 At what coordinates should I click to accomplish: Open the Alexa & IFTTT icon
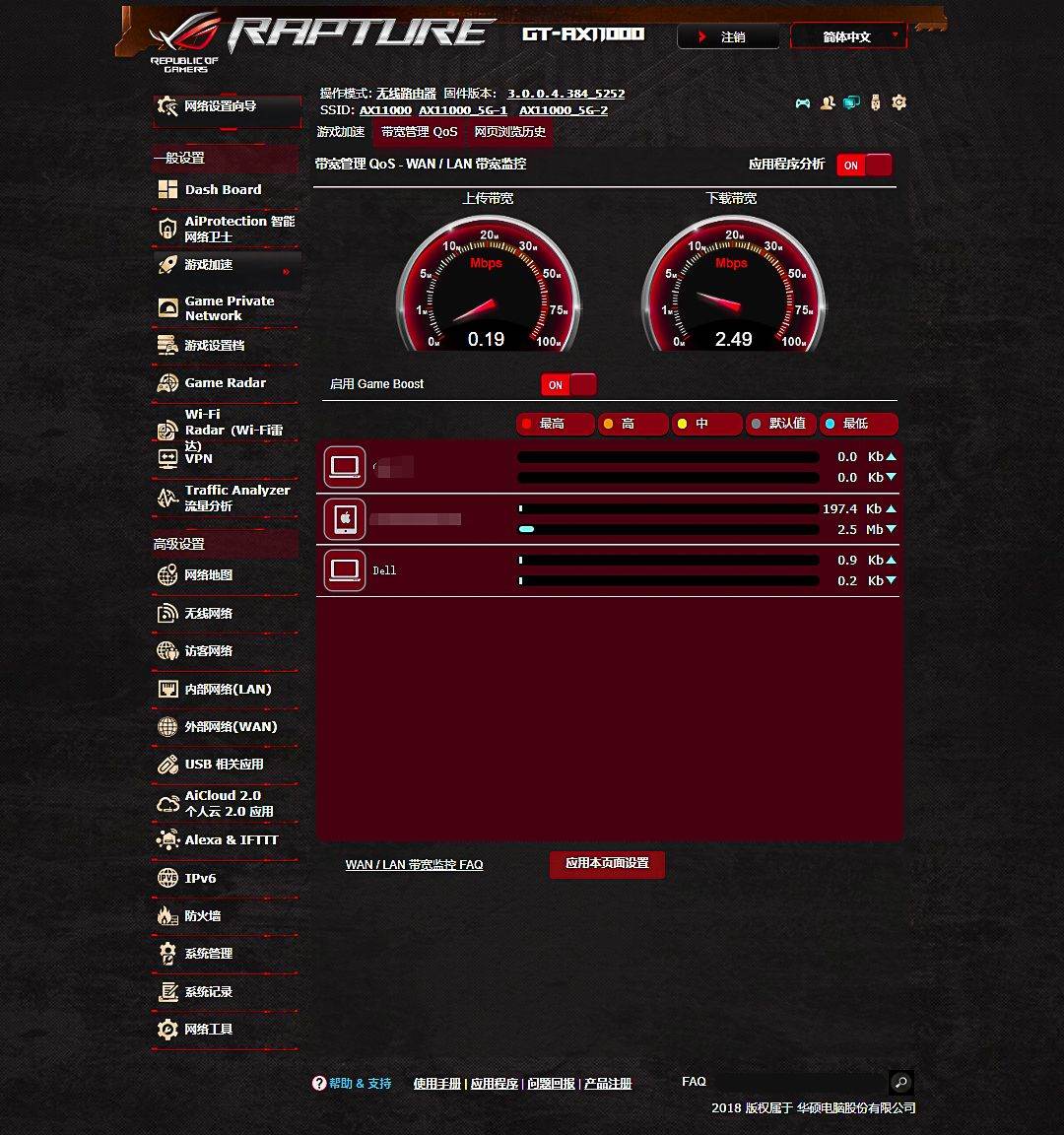[x=167, y=839]
